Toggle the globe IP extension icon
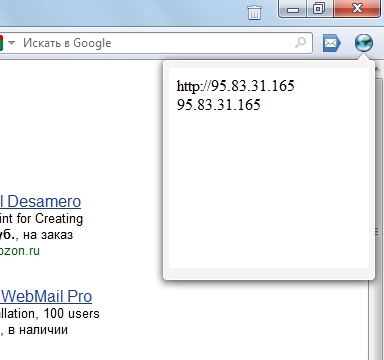Viewport: 384px width, 360px height. pyautogui.click(x=363, y=43)
